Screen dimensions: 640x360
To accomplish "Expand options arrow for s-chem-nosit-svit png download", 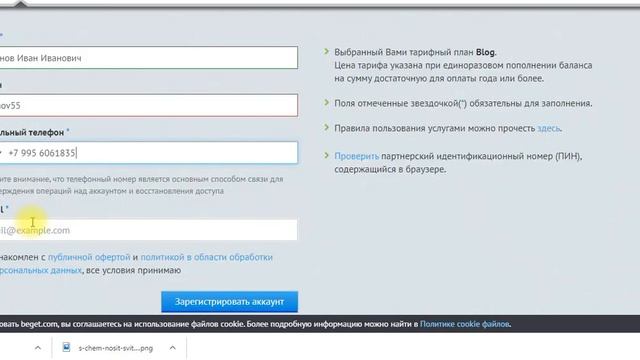I will [x=173, y=348].
